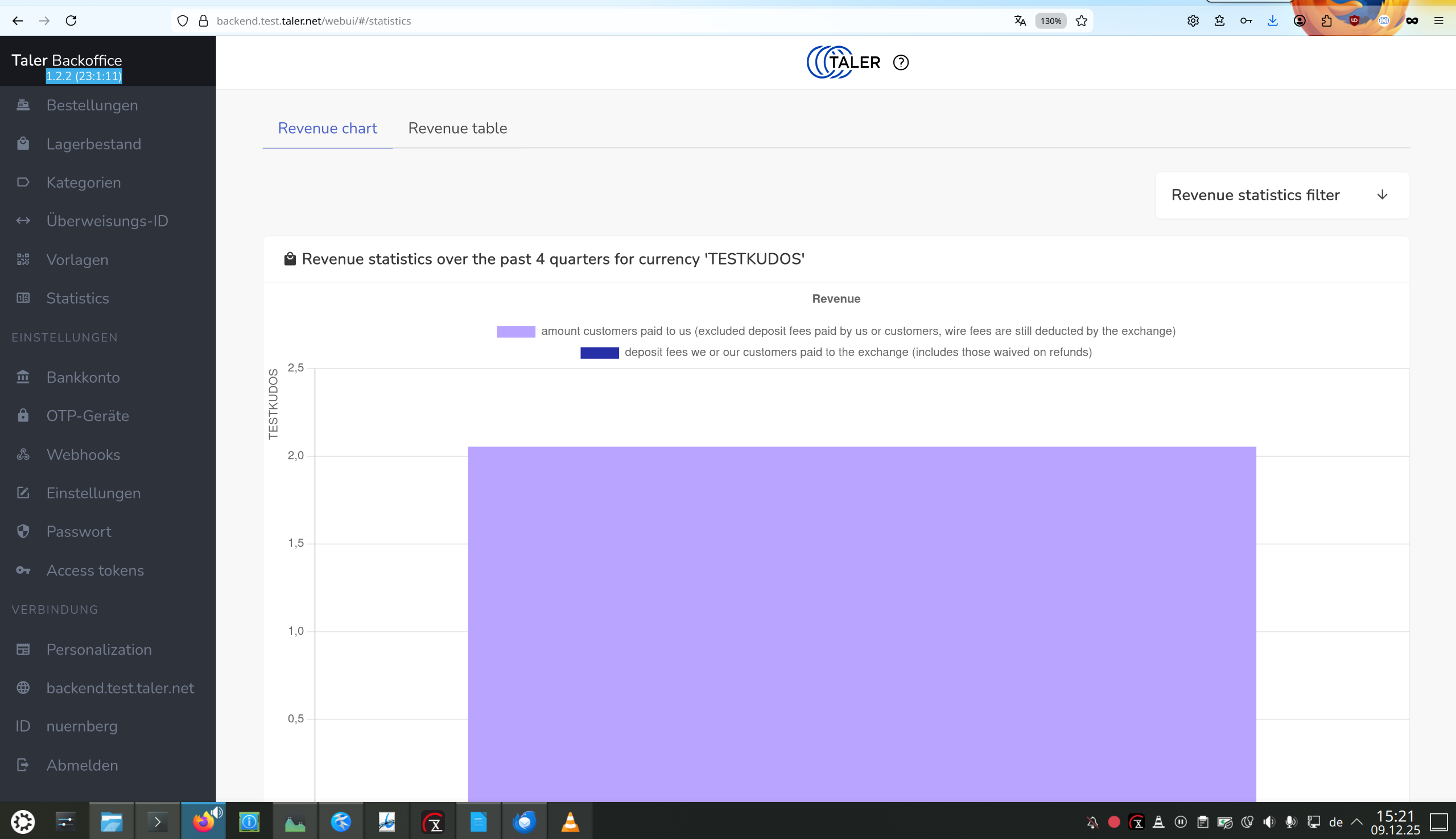
Task: Go to Webhooks menu entry
Action: (x=84, y=454)
